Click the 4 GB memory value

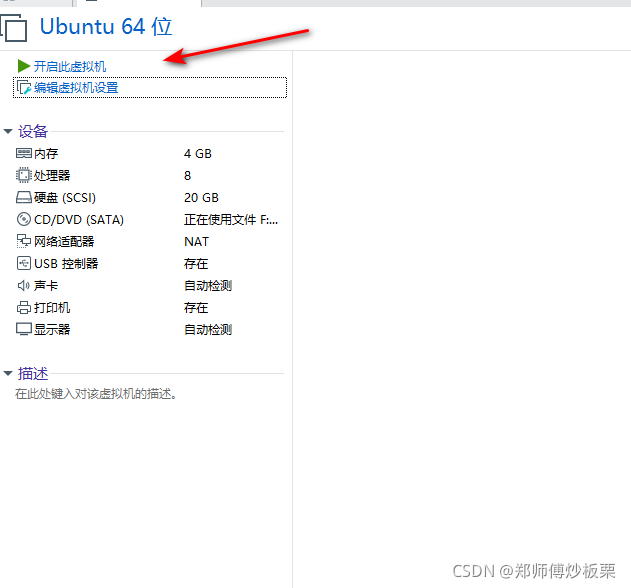(198, 154)
